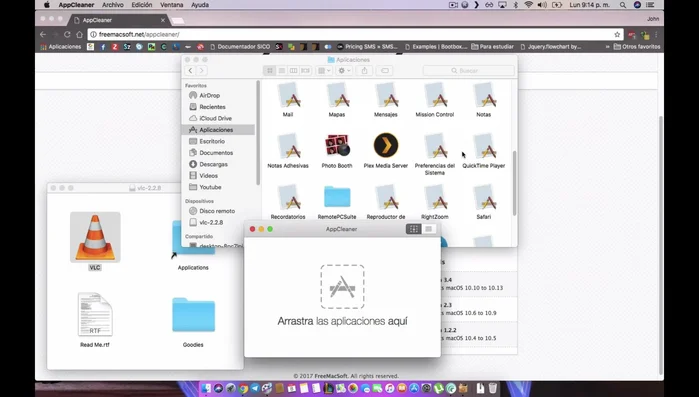Screen dimensions: 699x397
Task: Select Photo Booth in Aplicaciones window
Action: pyautogui.click(x=337, y=145)
